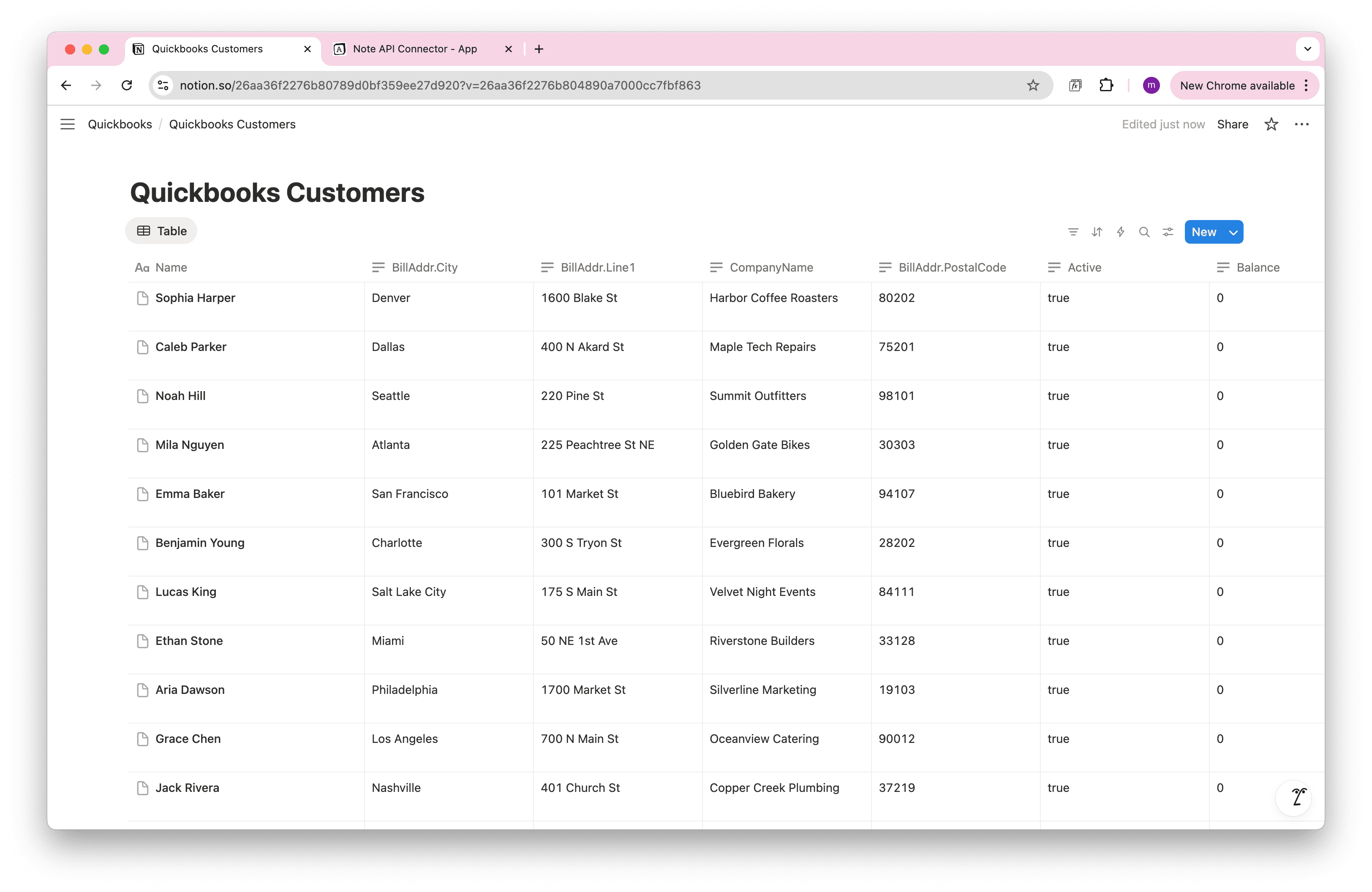1372x892 pixels.
Task: Favorite this page with the star icon
Action: pos(1271,124)
